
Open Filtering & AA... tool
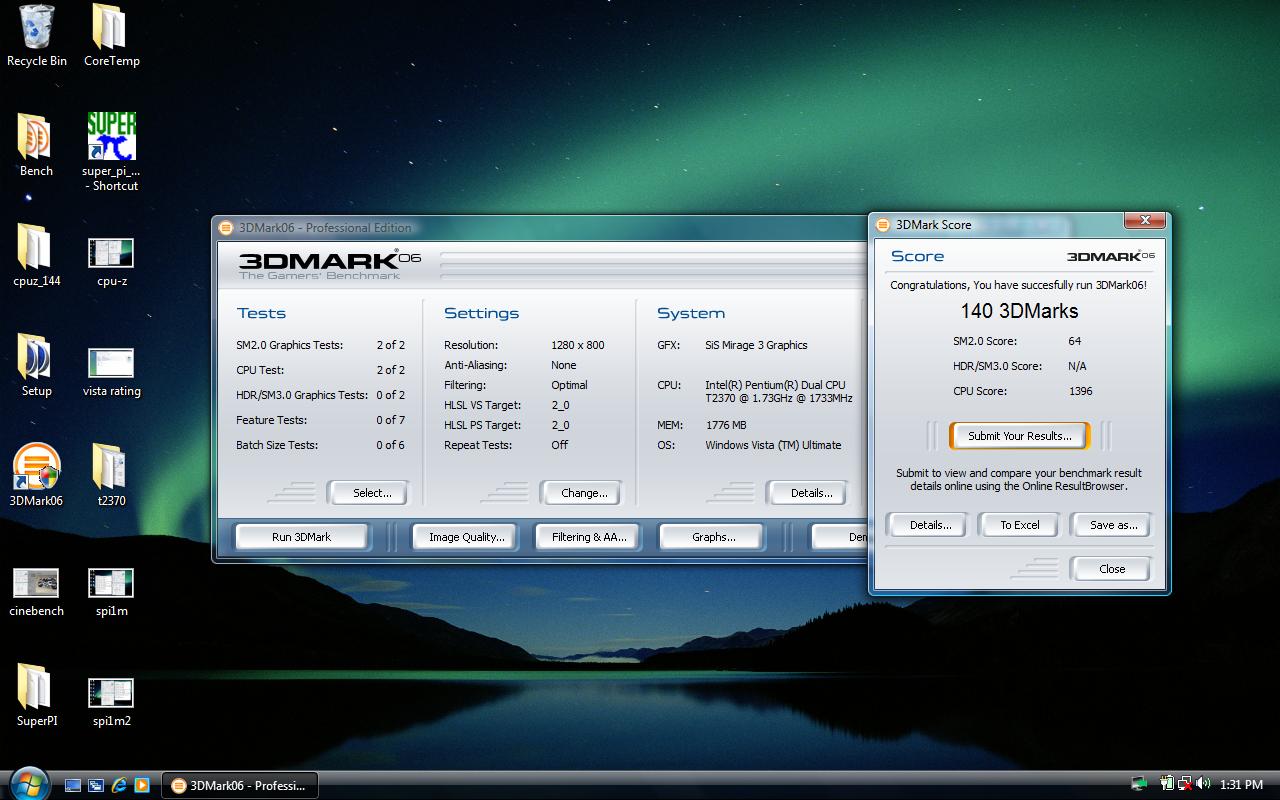pyautogui.click(x=589, y=537)
